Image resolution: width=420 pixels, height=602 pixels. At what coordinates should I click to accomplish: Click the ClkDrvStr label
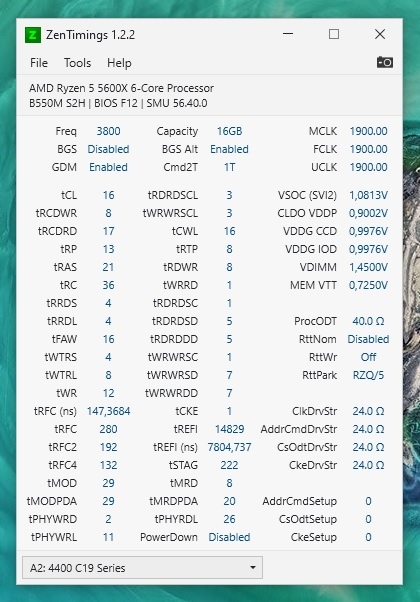[314, 411]
